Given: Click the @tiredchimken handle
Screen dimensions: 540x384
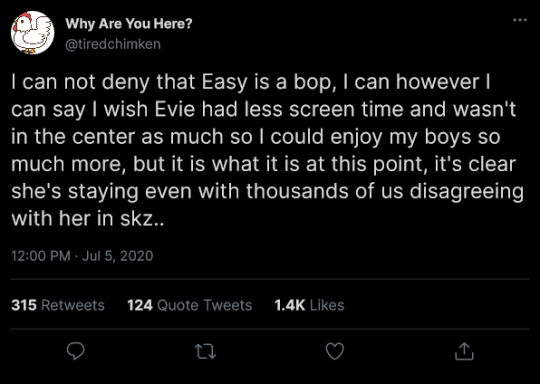Looking at the screenshot, I should coord(113,44).
